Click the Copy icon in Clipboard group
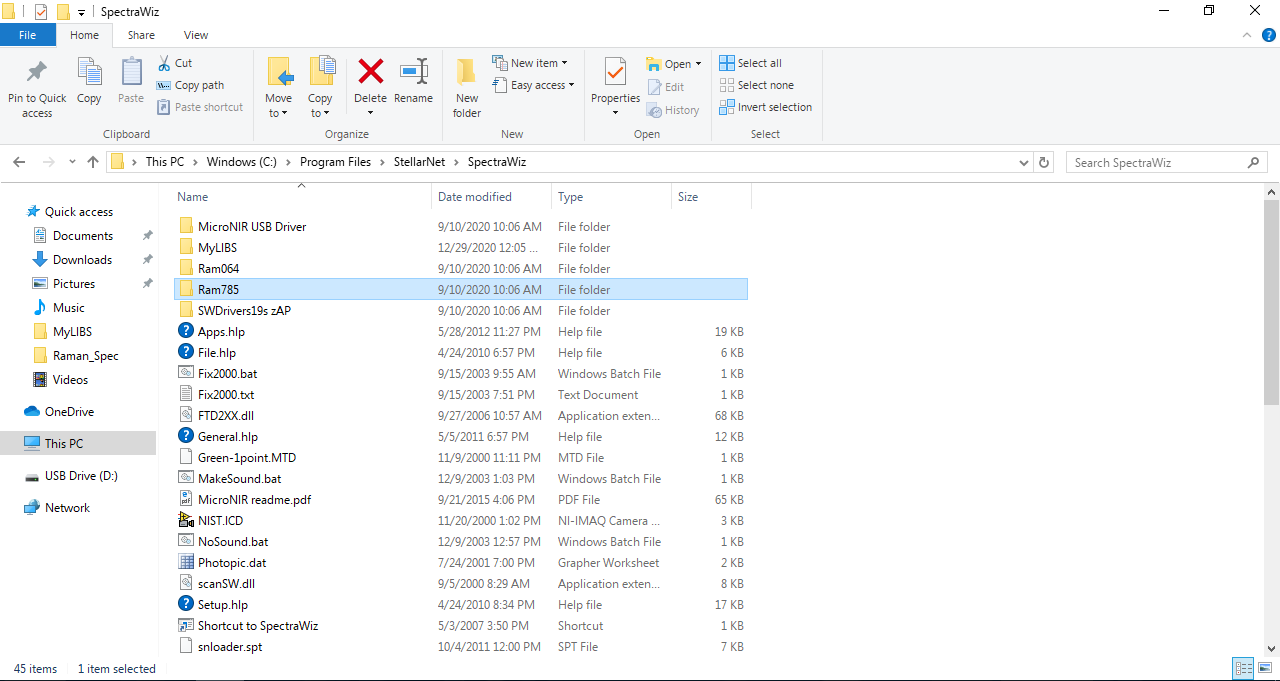 89,72
